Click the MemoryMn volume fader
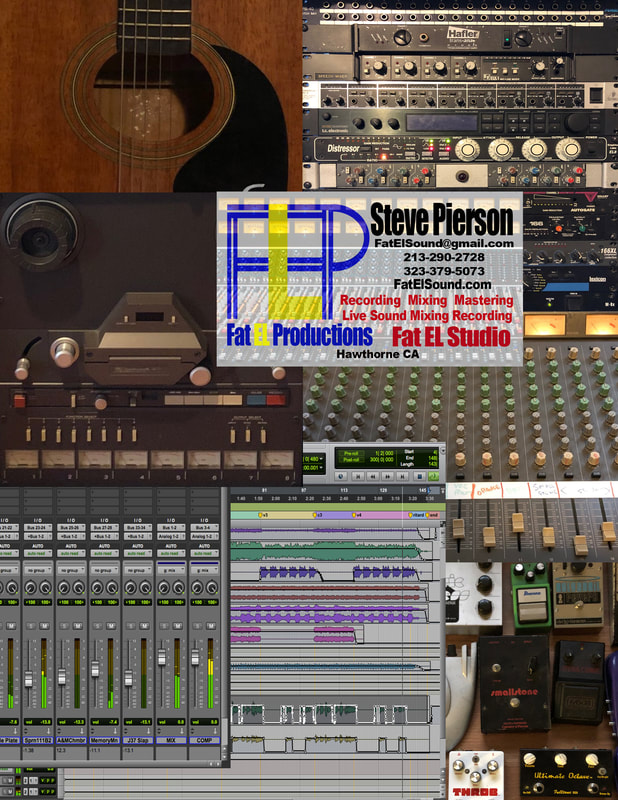Image resolution: width=618 pixels, height=800 pixels. pyautogui.click(x=95, y=669)
